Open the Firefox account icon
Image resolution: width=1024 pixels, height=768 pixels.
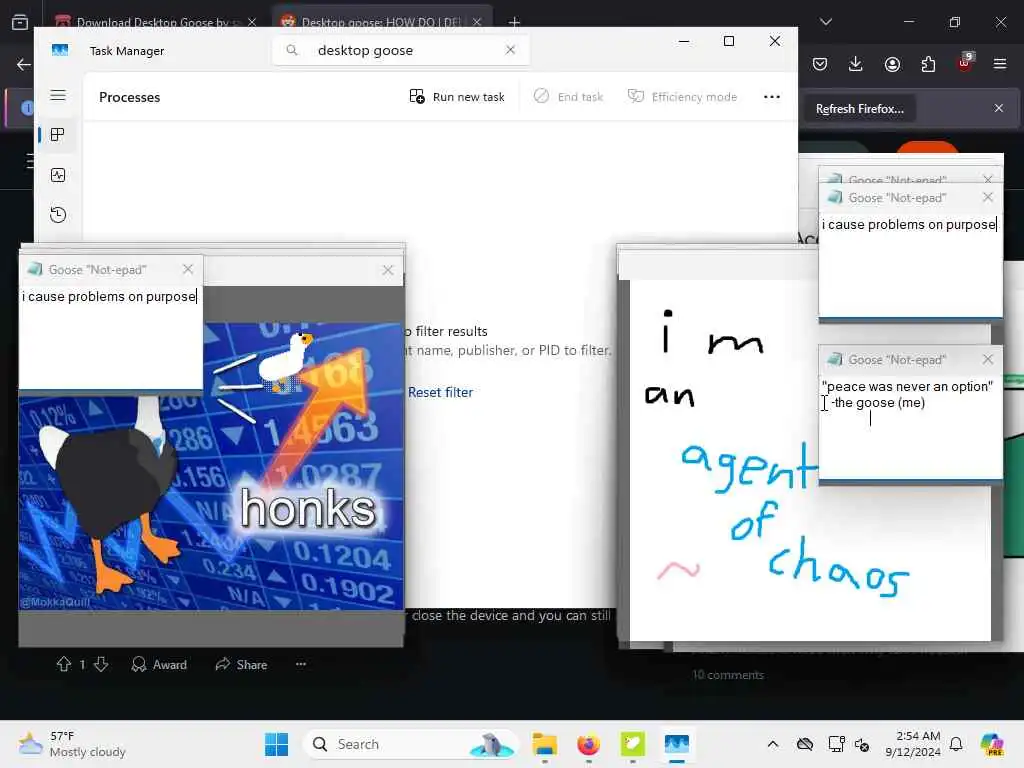click(892, 64)
